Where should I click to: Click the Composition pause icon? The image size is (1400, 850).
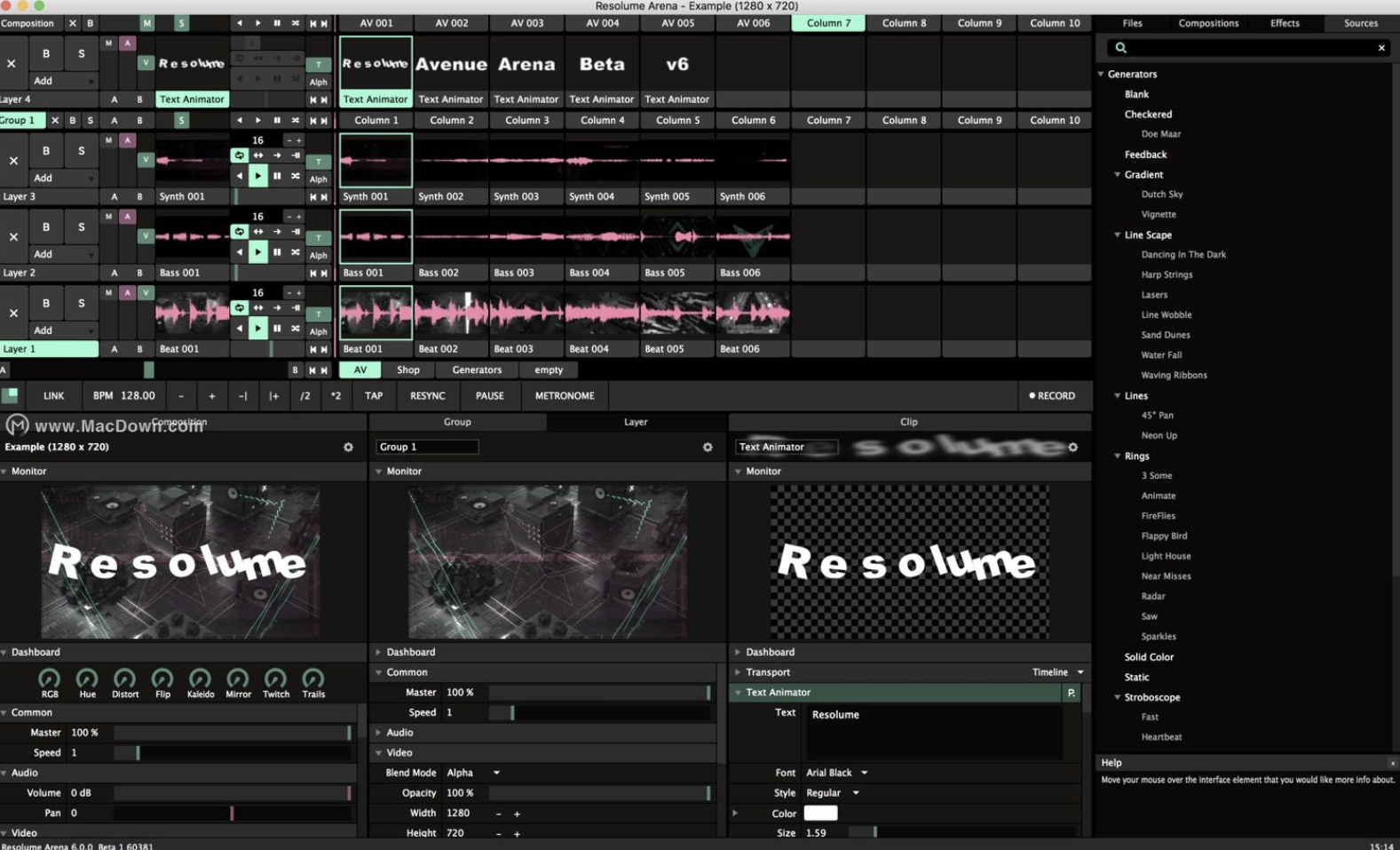(x=277, y=23)
